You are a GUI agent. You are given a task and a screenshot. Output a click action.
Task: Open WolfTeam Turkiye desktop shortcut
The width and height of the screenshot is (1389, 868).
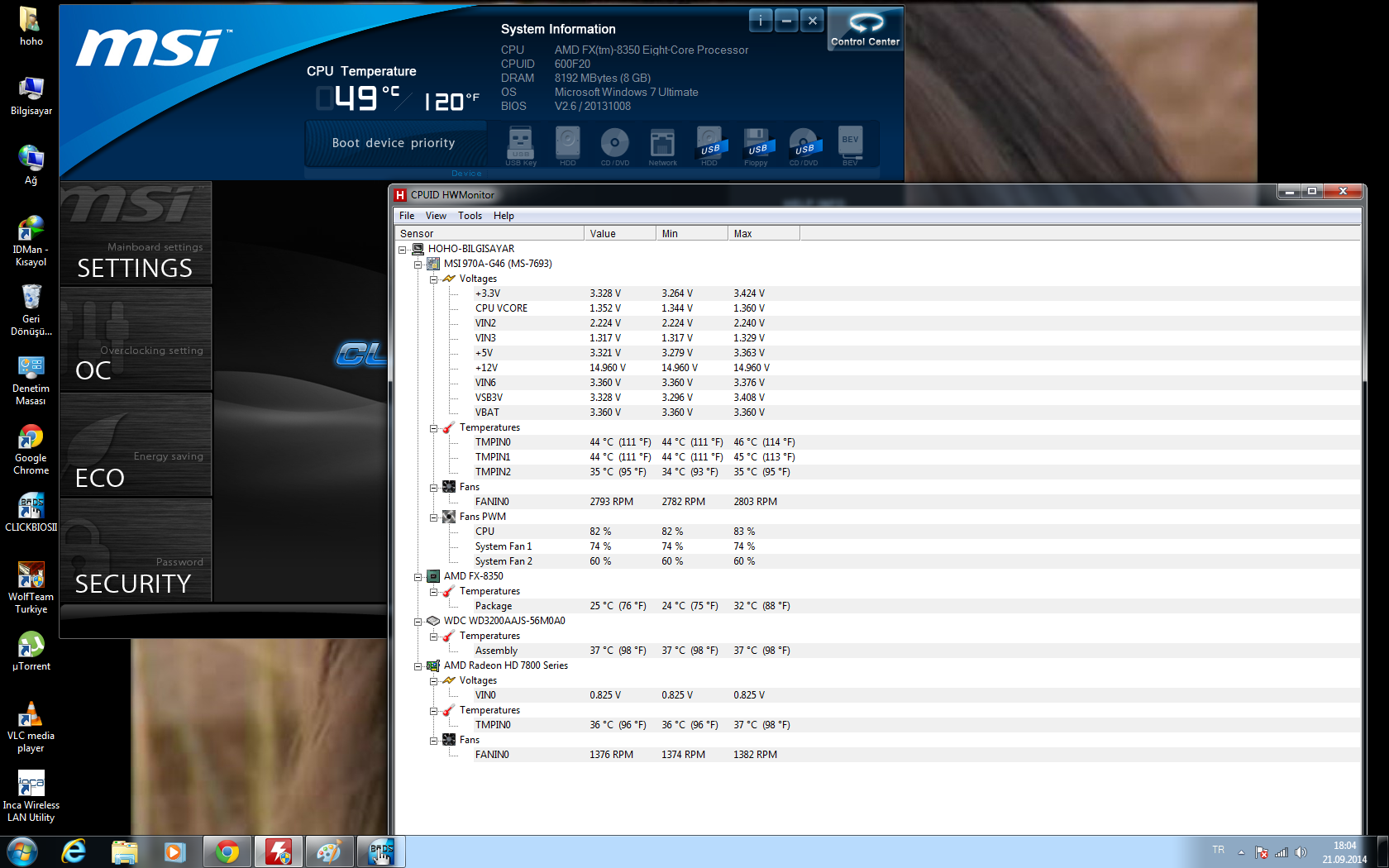point(31,588)
